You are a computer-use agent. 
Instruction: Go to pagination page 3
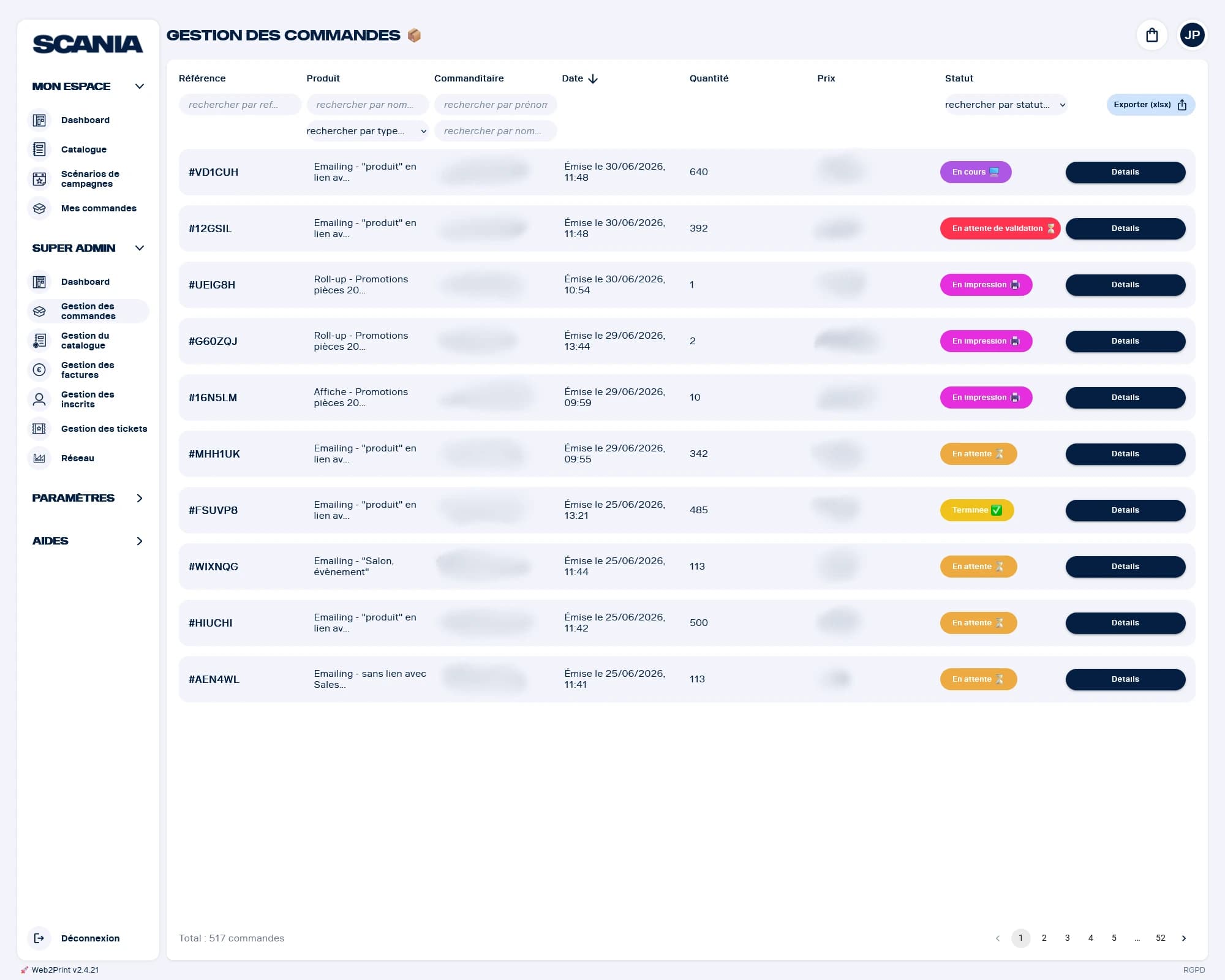(1067, 938)
